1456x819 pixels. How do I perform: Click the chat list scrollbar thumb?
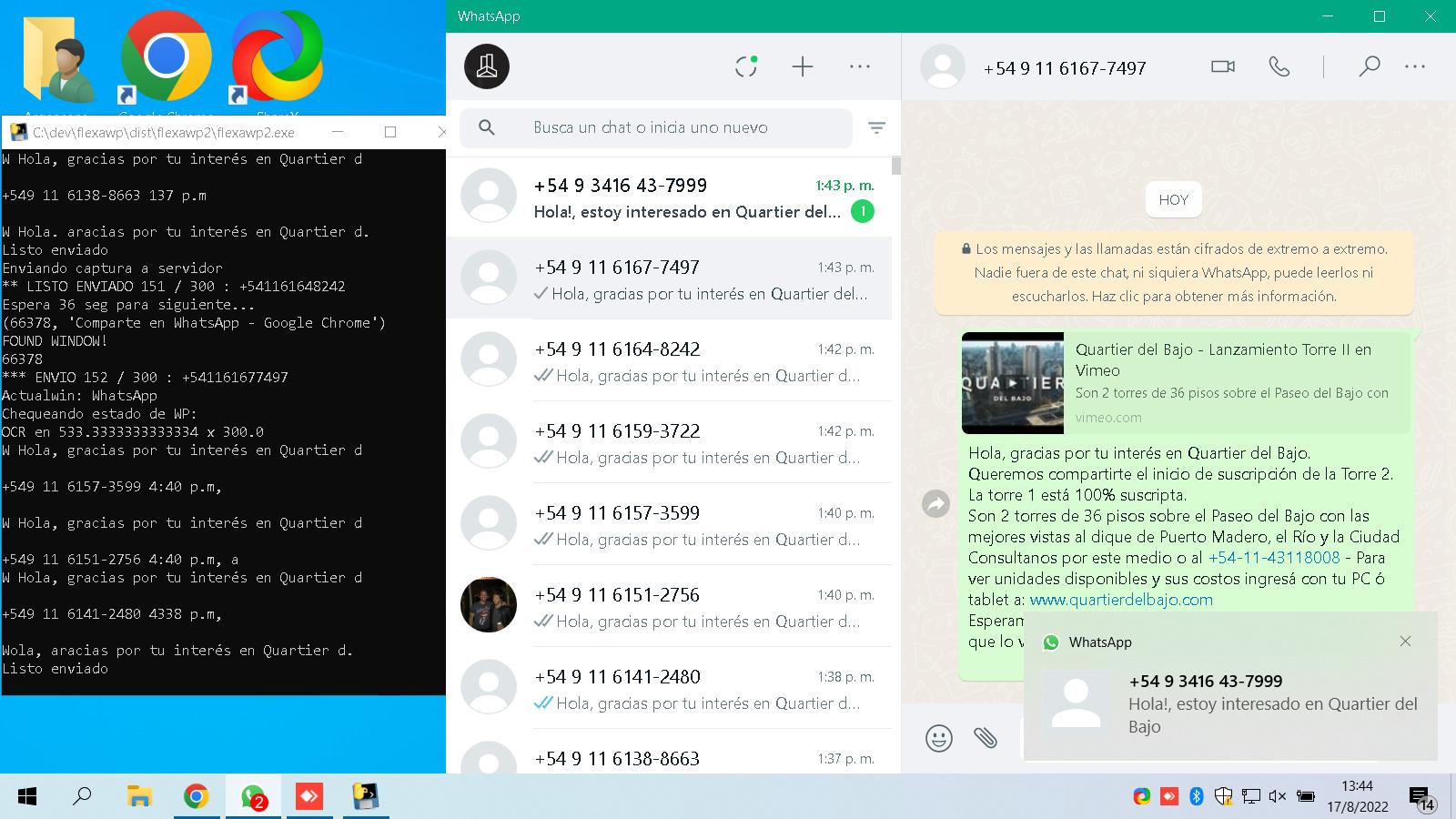click(x=896, y=166)
